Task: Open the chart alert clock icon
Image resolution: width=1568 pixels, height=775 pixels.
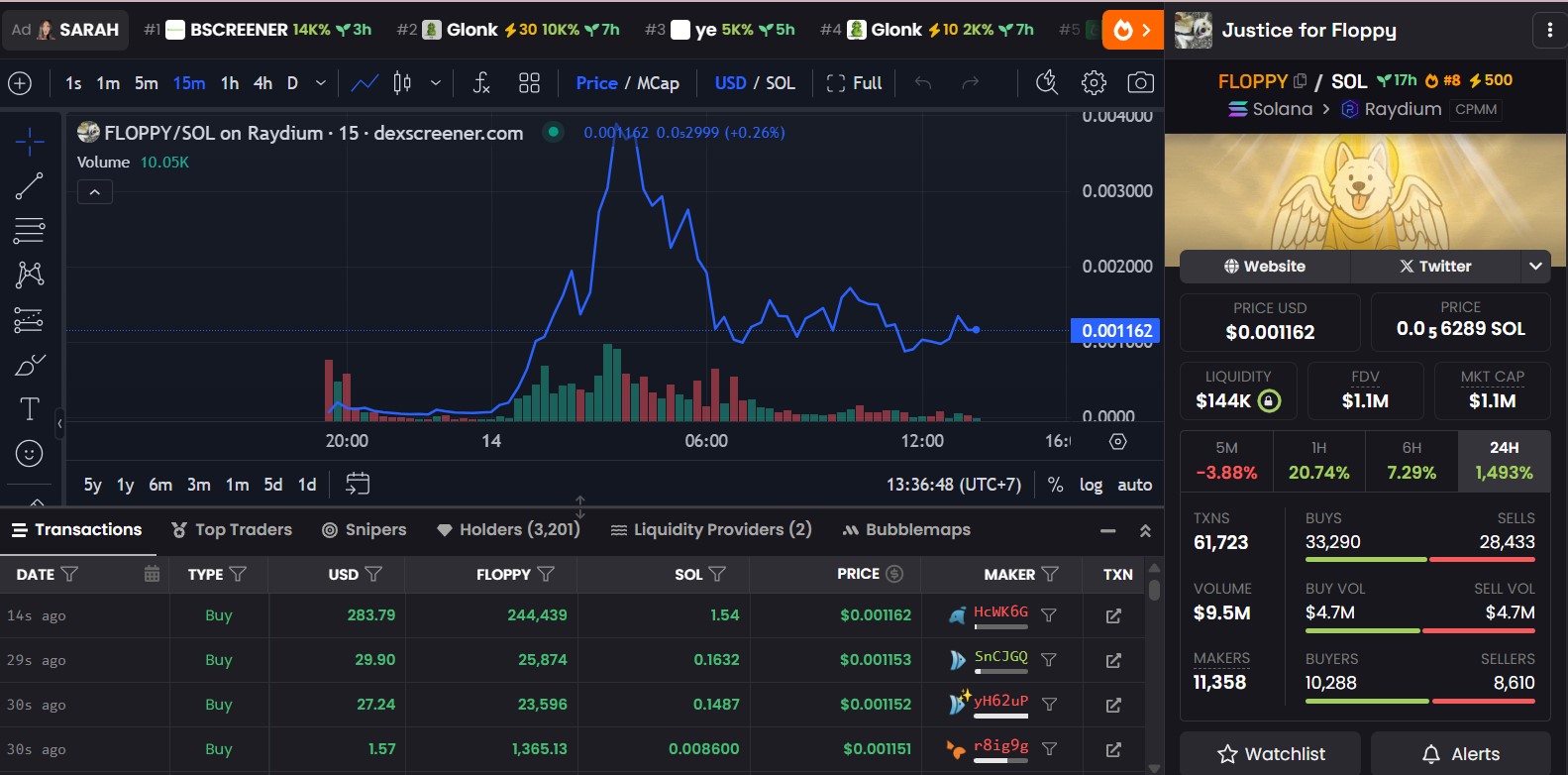Action: [x=1047, y=83]
